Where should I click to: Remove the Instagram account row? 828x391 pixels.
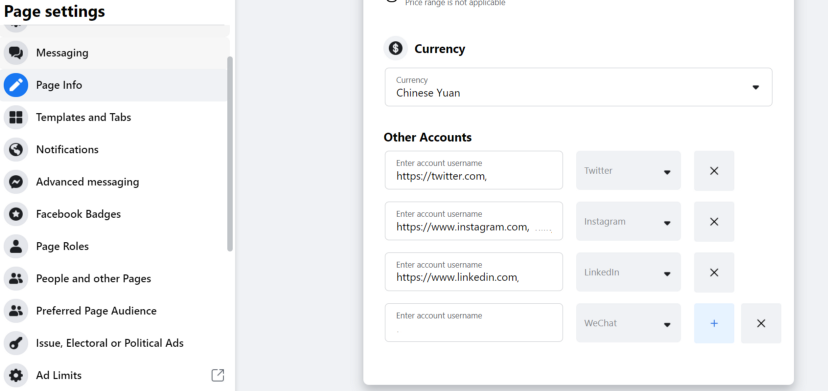pos(714,221)
